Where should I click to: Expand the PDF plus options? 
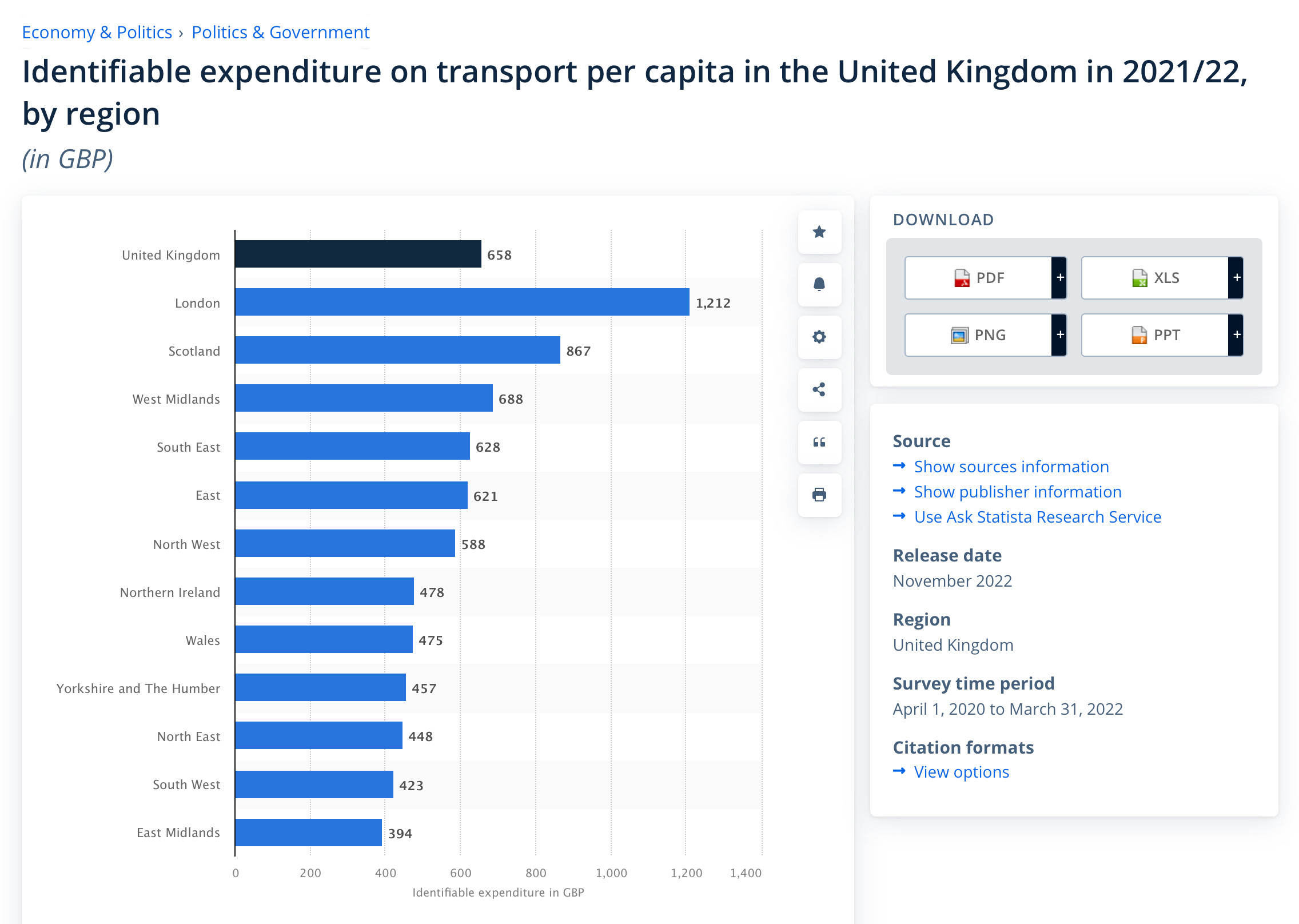pos(1060,278)
